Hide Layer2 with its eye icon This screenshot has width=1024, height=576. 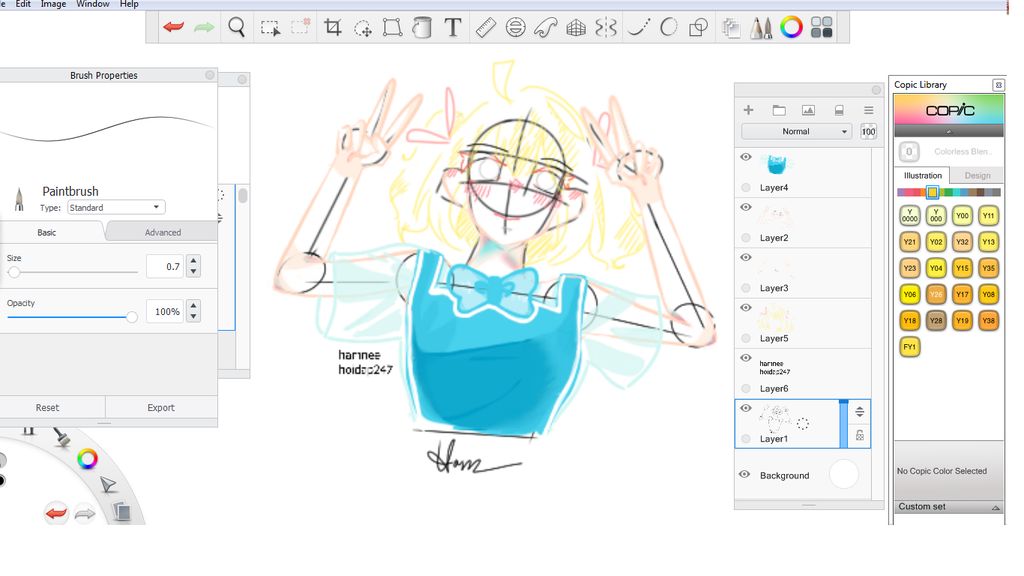point(746,207)
